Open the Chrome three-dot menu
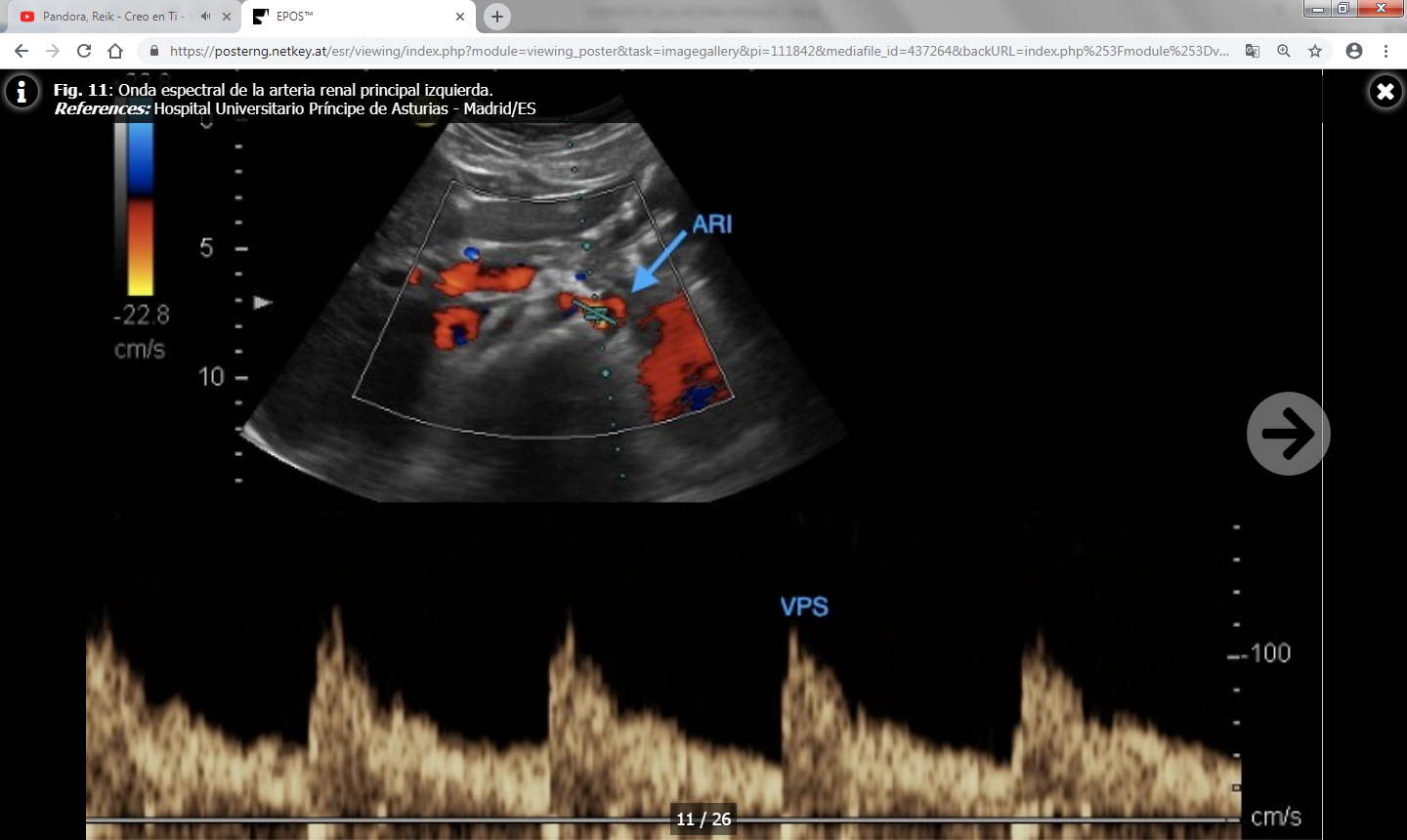1407x840 pixels. (x=1386, y=51)
